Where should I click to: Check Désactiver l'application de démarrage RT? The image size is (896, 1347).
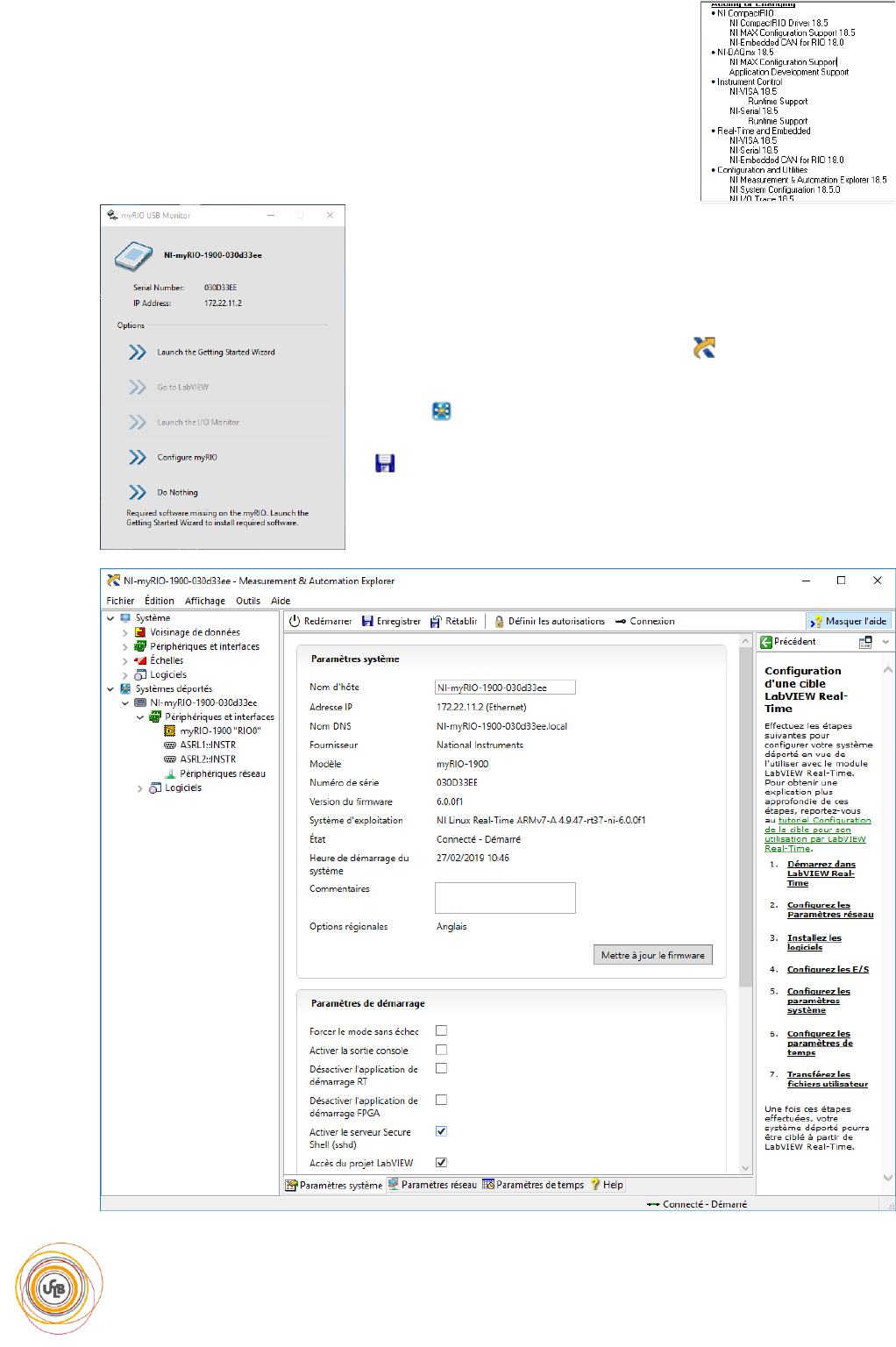tap(441, 1068)
